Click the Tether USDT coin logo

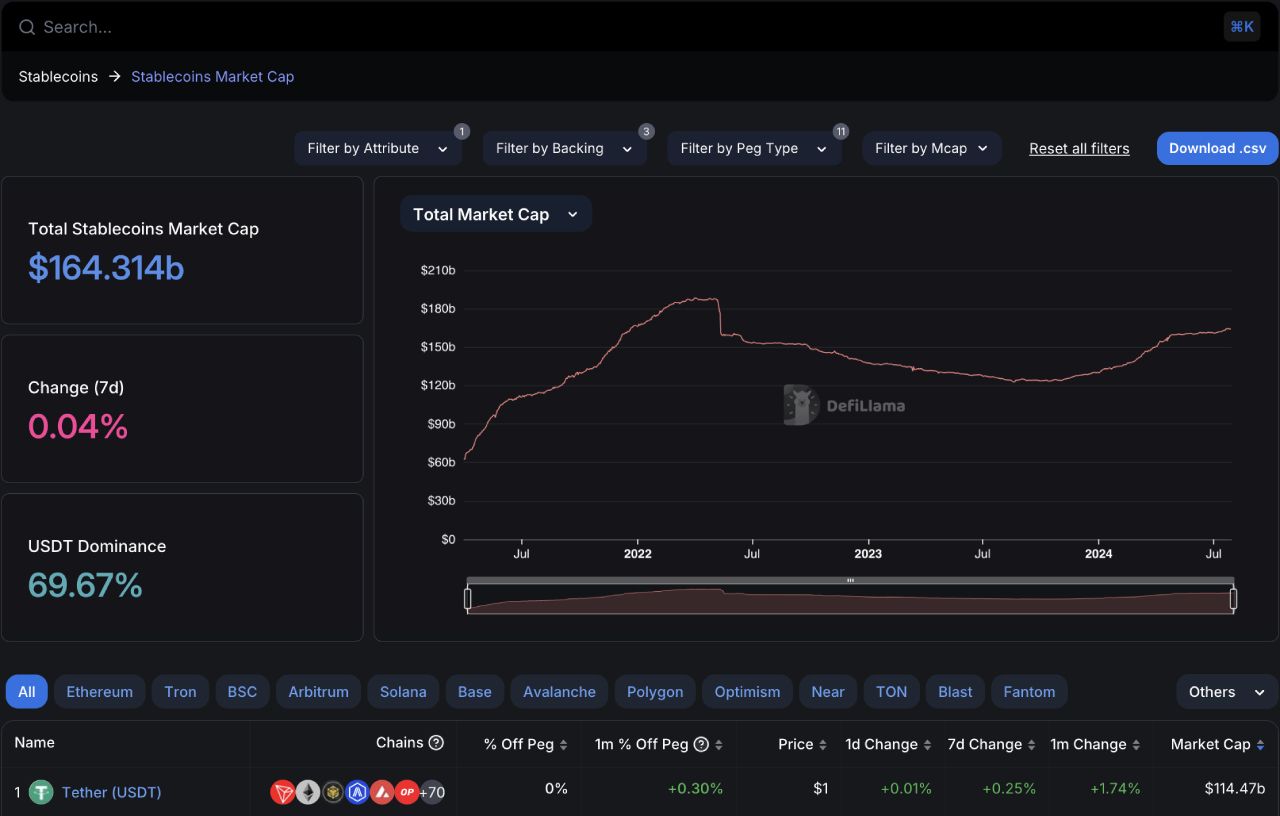point(41,792)
